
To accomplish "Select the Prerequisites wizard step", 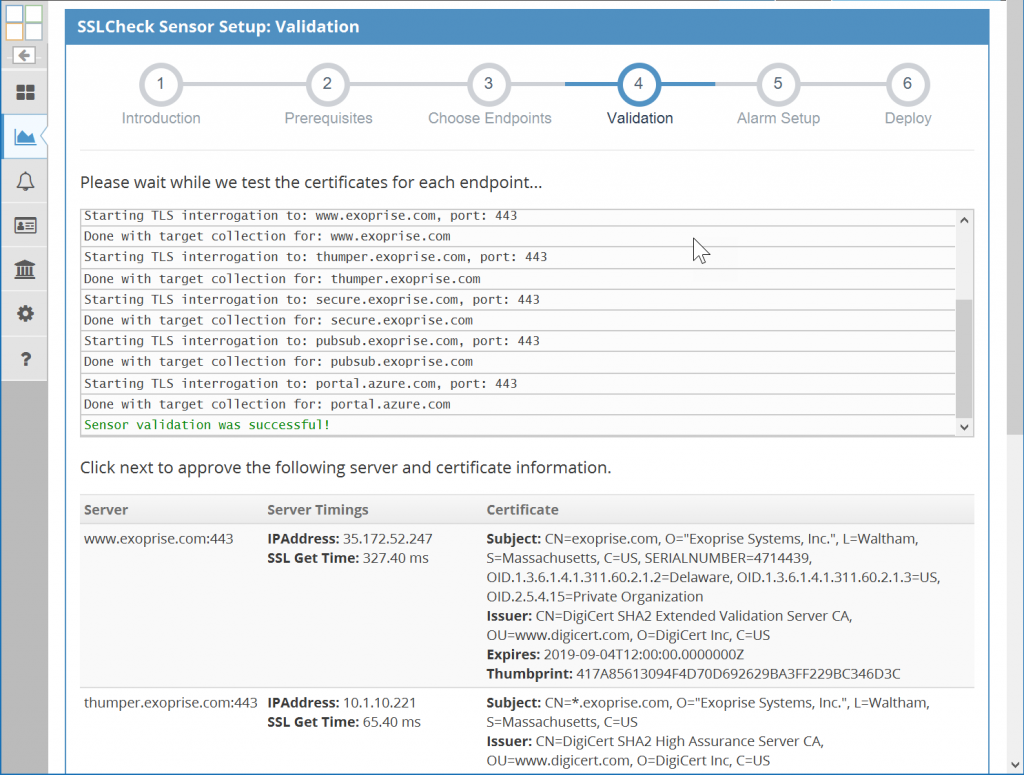I will [x=328, y=85].
